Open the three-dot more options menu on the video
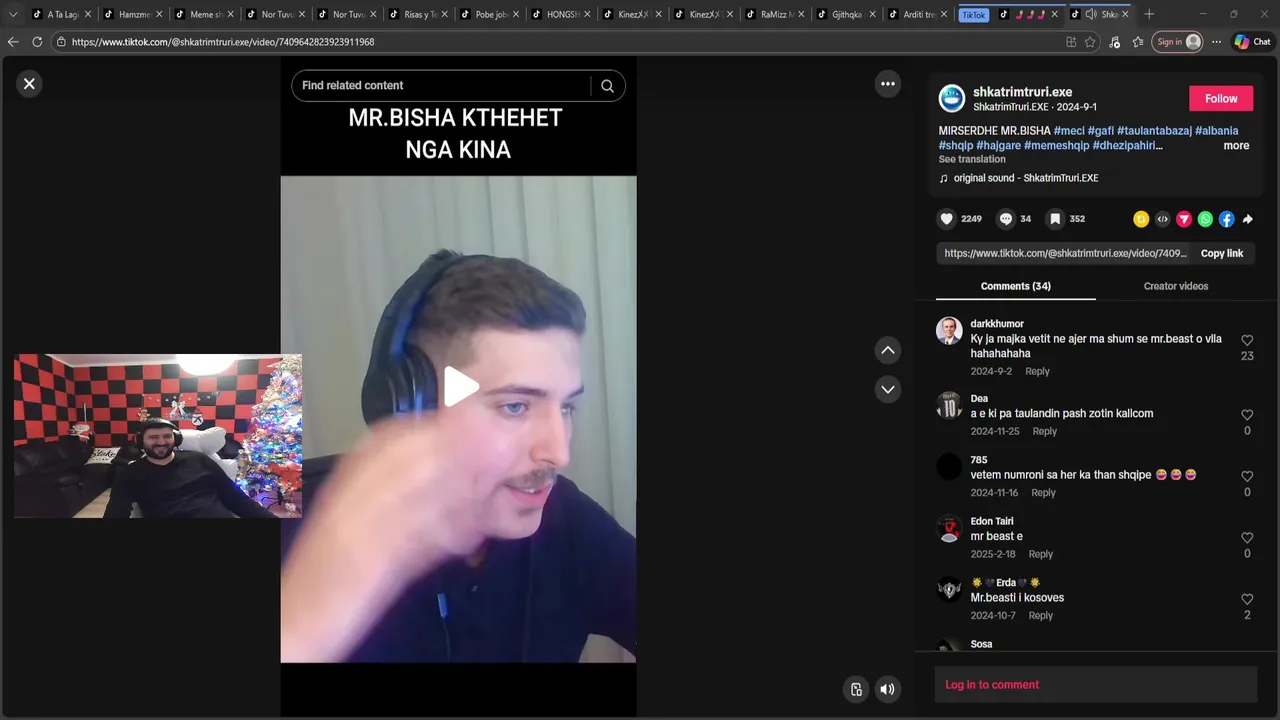The height and width of the screenshot is (720, 1280). [887, 84]
